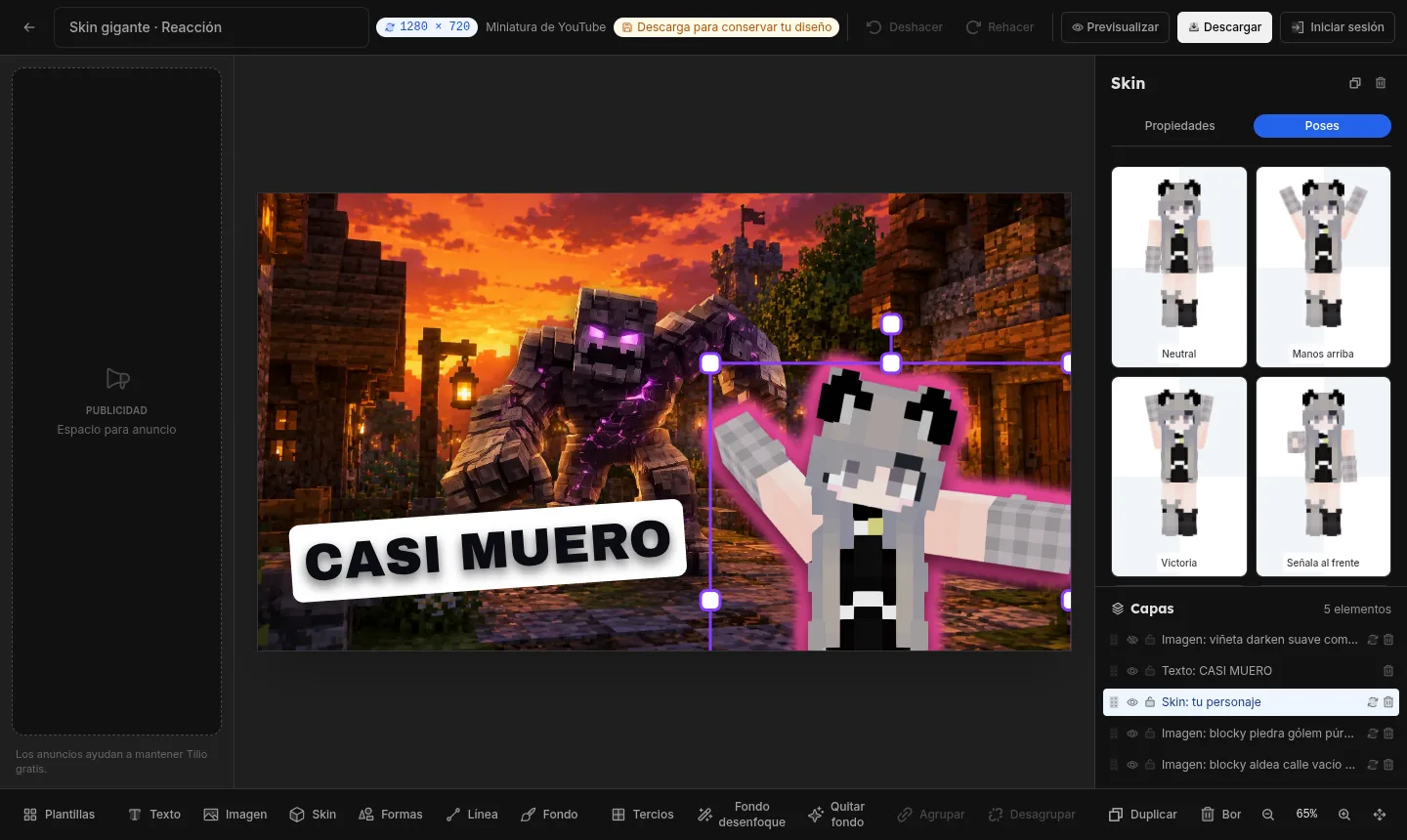Add an image with the Imagen tool
This screenshot has height=840, width=1407.
(235, 815)
